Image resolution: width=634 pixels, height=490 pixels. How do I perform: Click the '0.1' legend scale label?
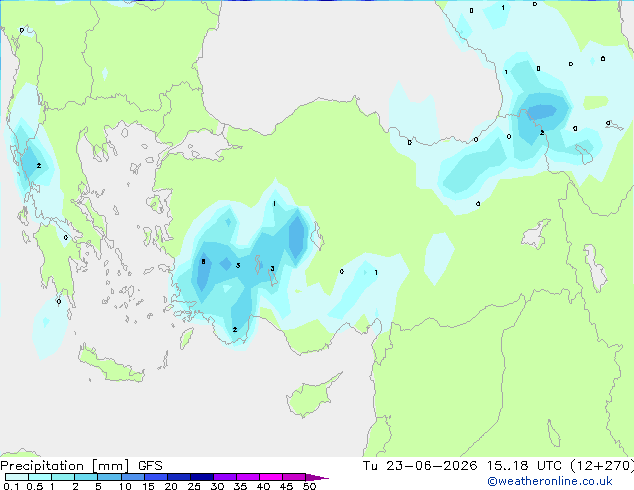pyautogui.click(x=11, y=486)
